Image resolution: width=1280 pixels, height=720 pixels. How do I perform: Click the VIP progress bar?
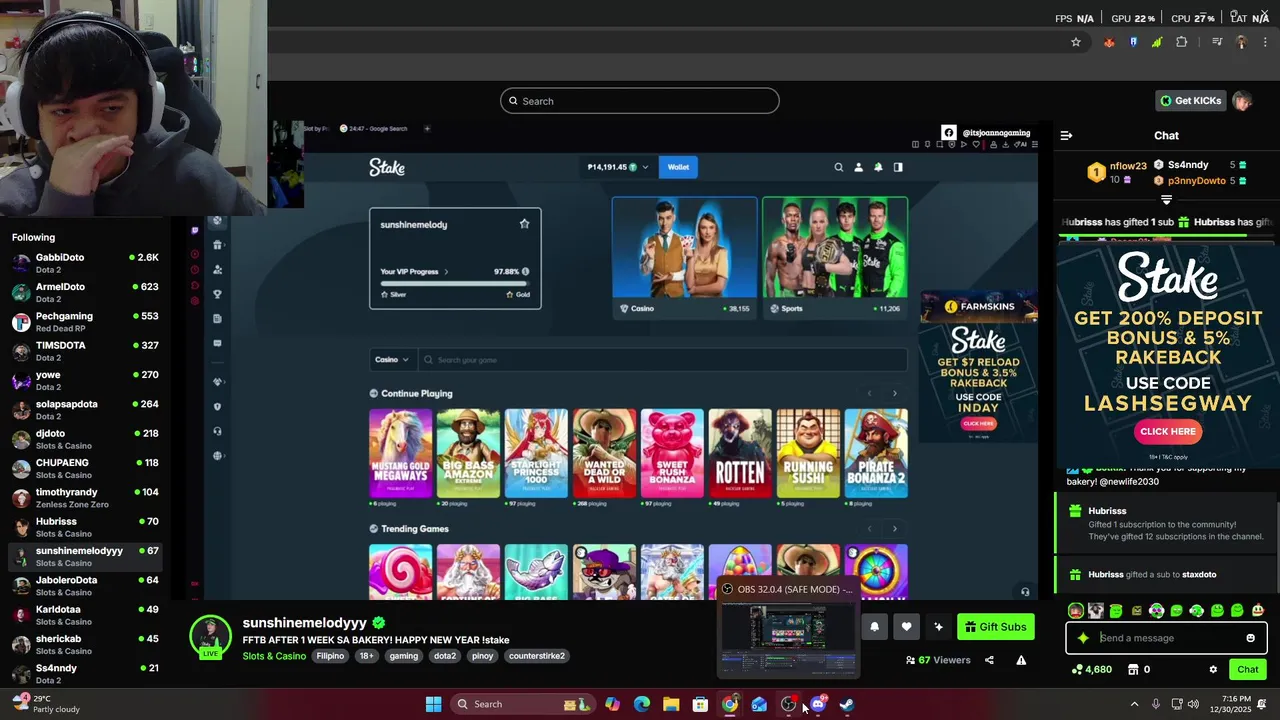tap(455, 282)
